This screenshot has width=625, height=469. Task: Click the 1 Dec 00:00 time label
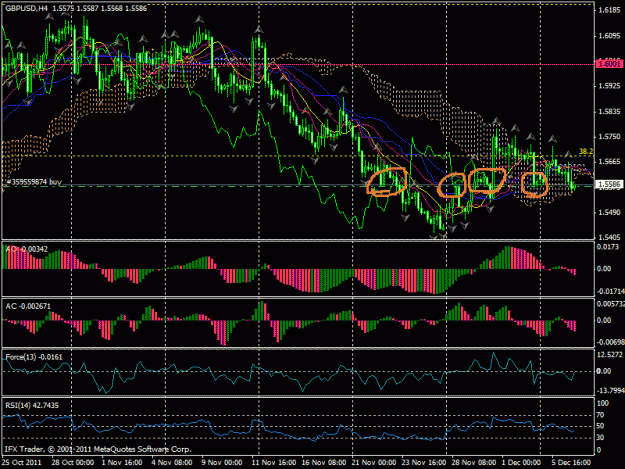521,463
